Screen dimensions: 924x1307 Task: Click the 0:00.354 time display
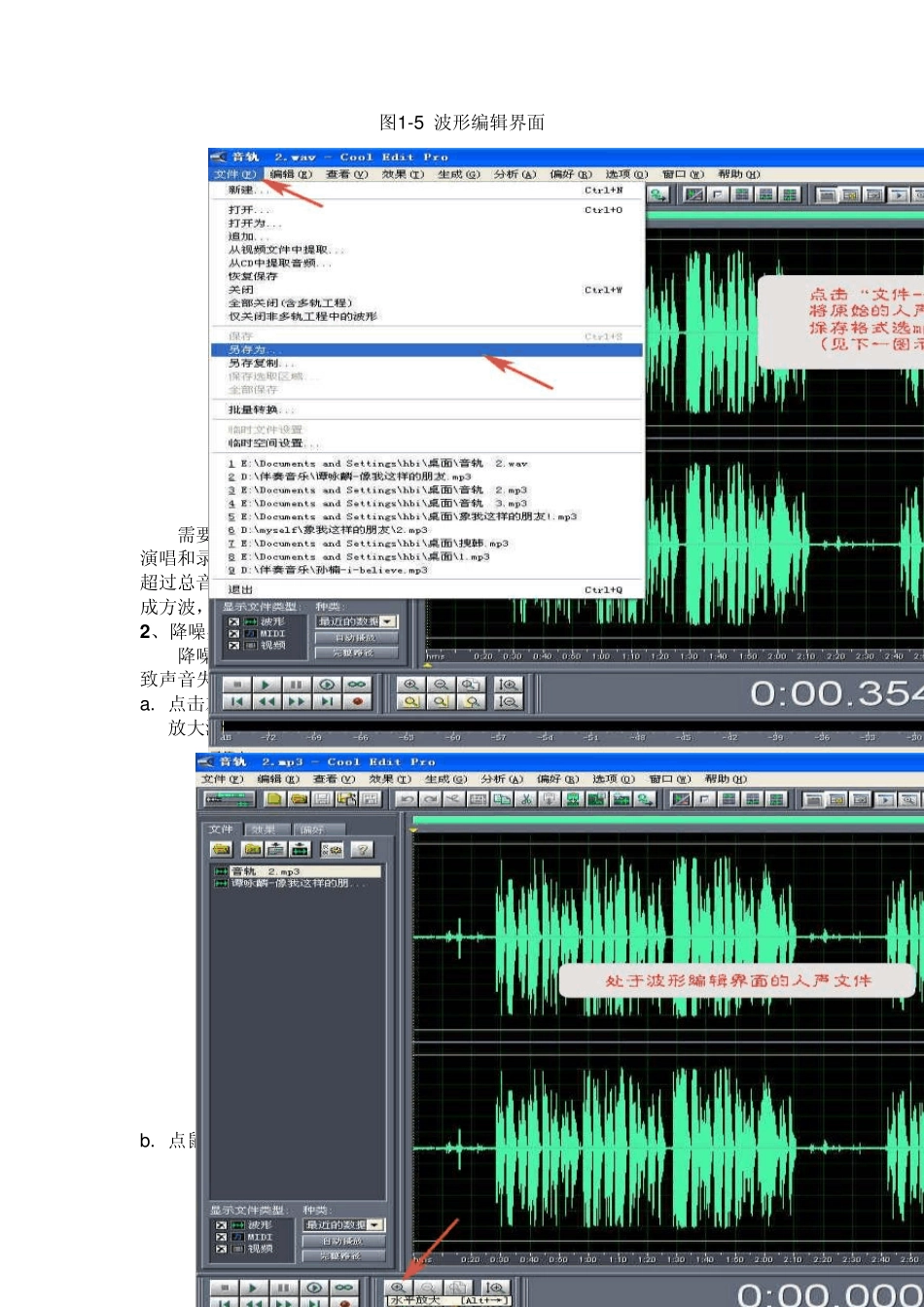(835, 692)
